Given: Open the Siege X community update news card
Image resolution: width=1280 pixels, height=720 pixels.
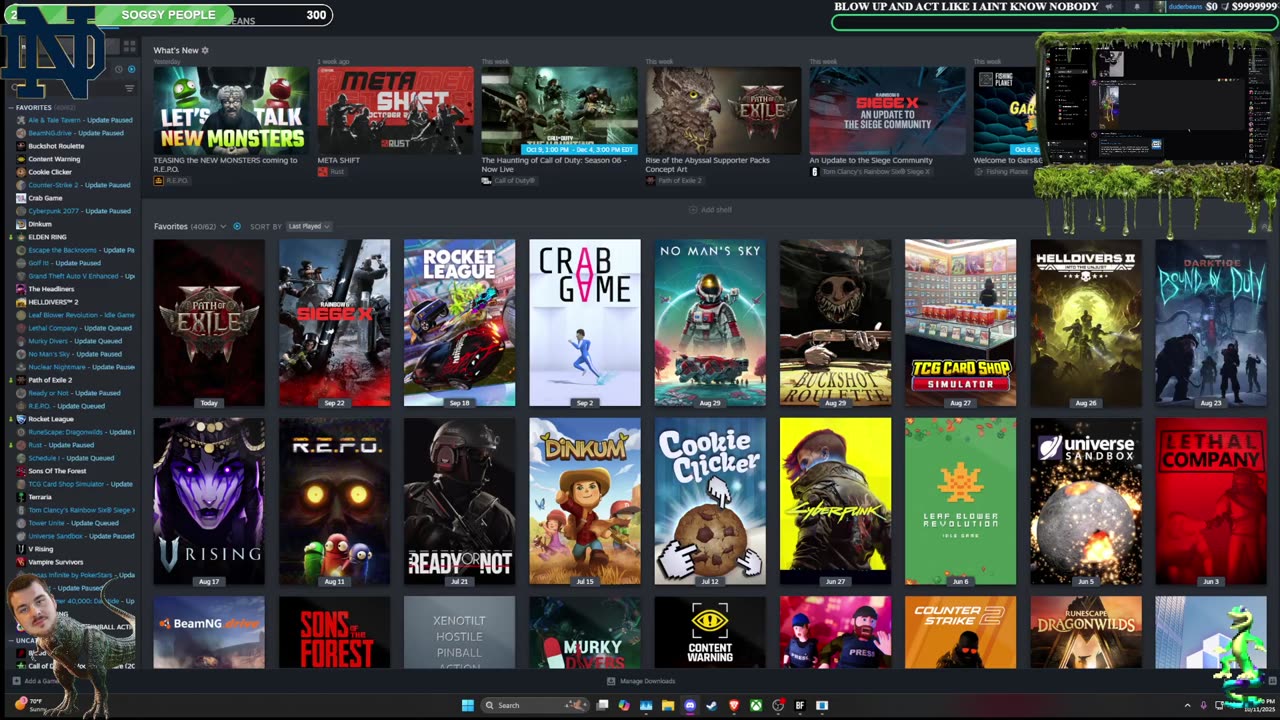Looking at the screenshot, I should (887, 111).
